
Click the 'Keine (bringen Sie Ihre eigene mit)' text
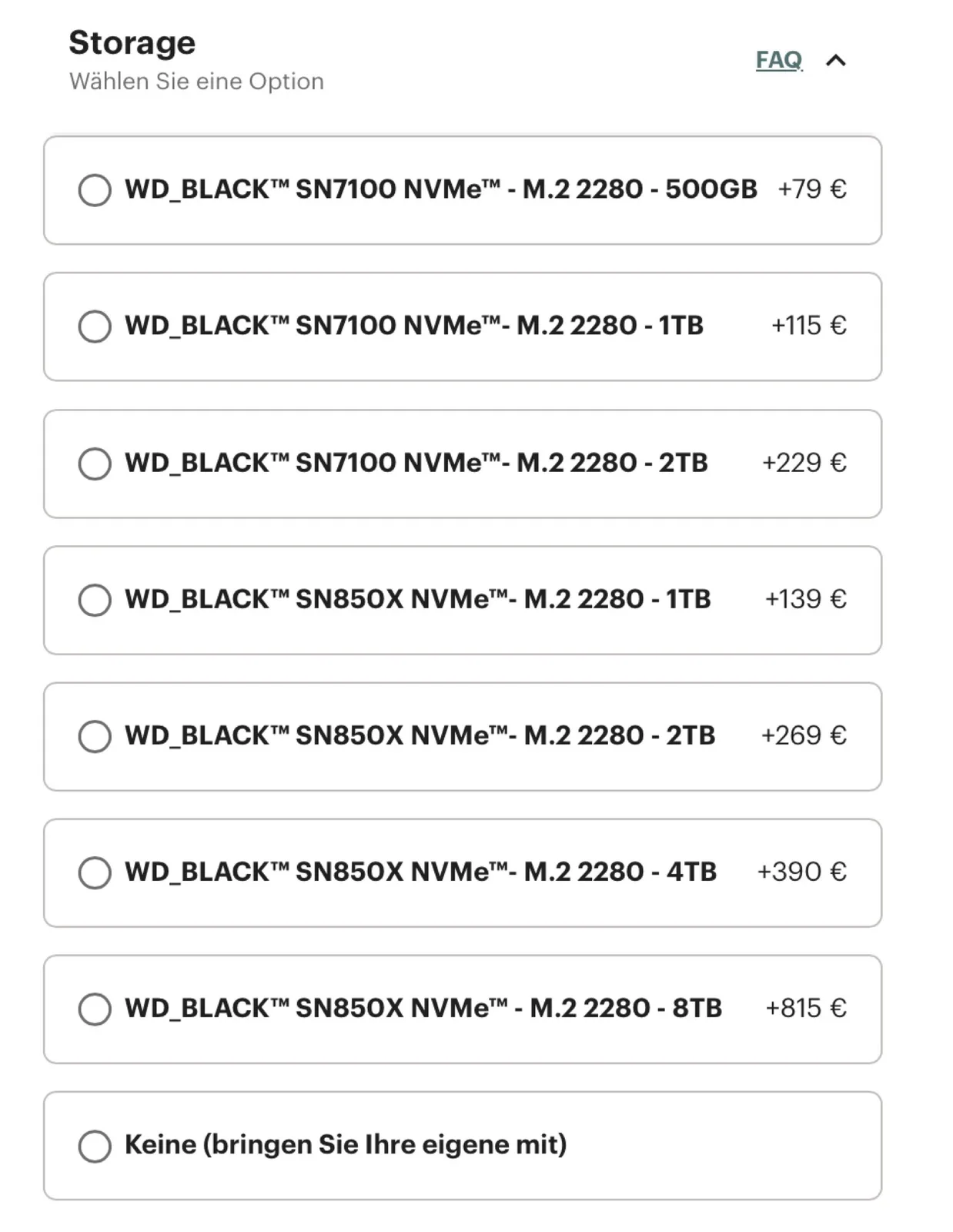[346, 1145]
